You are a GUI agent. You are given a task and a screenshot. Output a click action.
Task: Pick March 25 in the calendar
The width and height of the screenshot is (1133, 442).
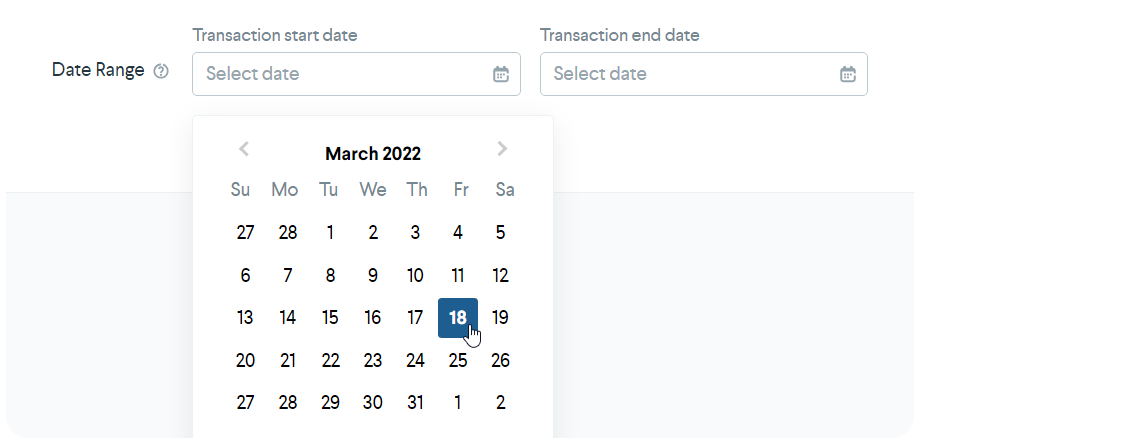tap(458, 361)
